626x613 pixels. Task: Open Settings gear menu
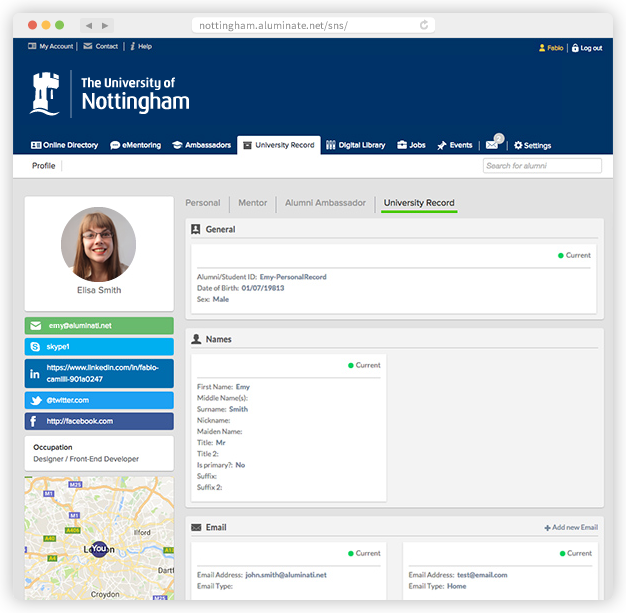[532, 145]
